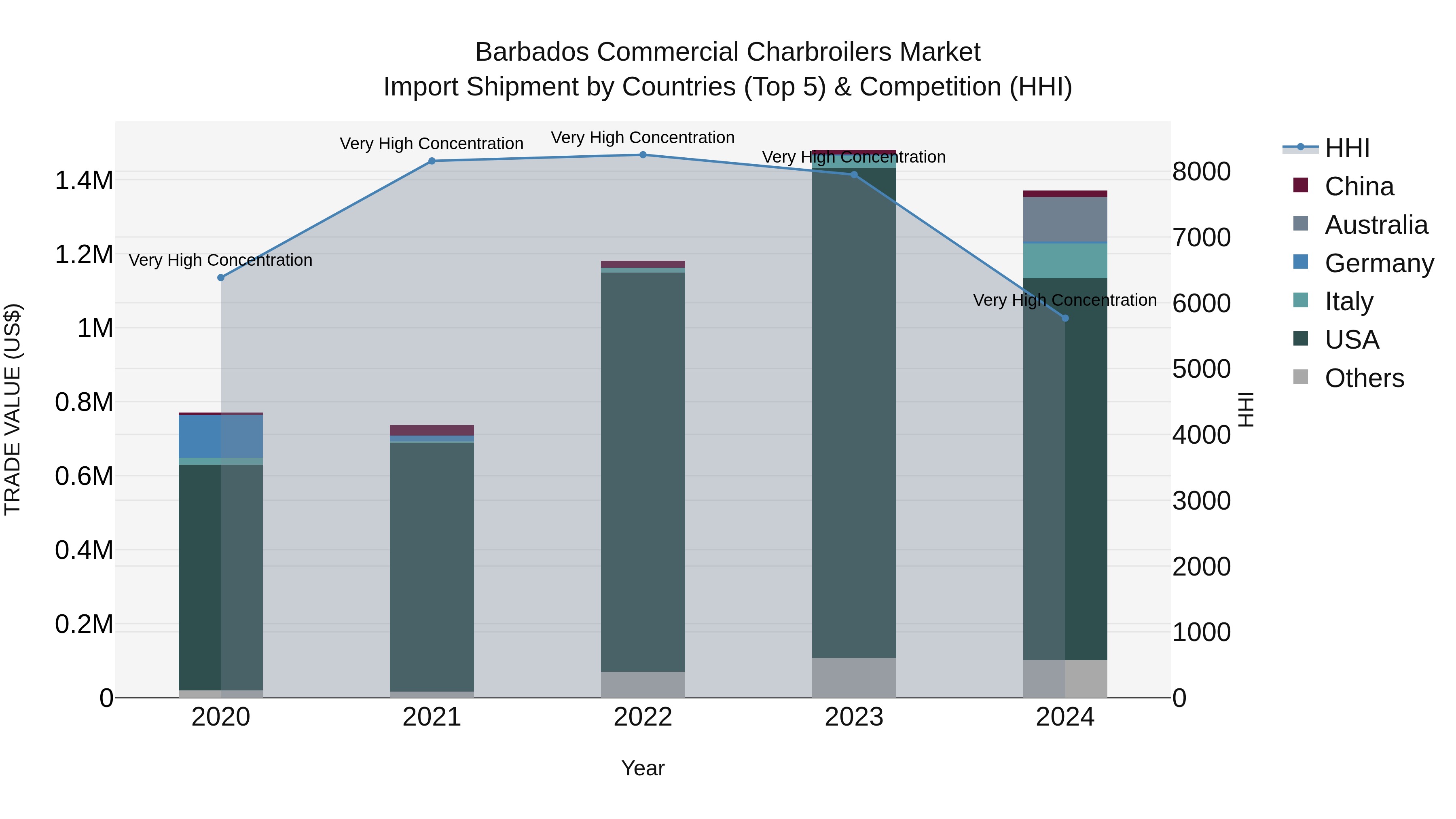Toggle the HHI legend entry

point(1327,148)
